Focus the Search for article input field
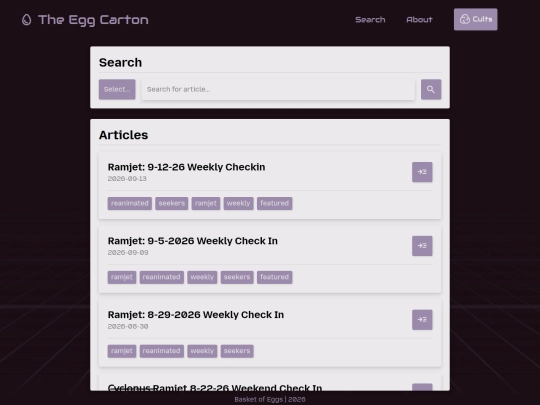 278,90
